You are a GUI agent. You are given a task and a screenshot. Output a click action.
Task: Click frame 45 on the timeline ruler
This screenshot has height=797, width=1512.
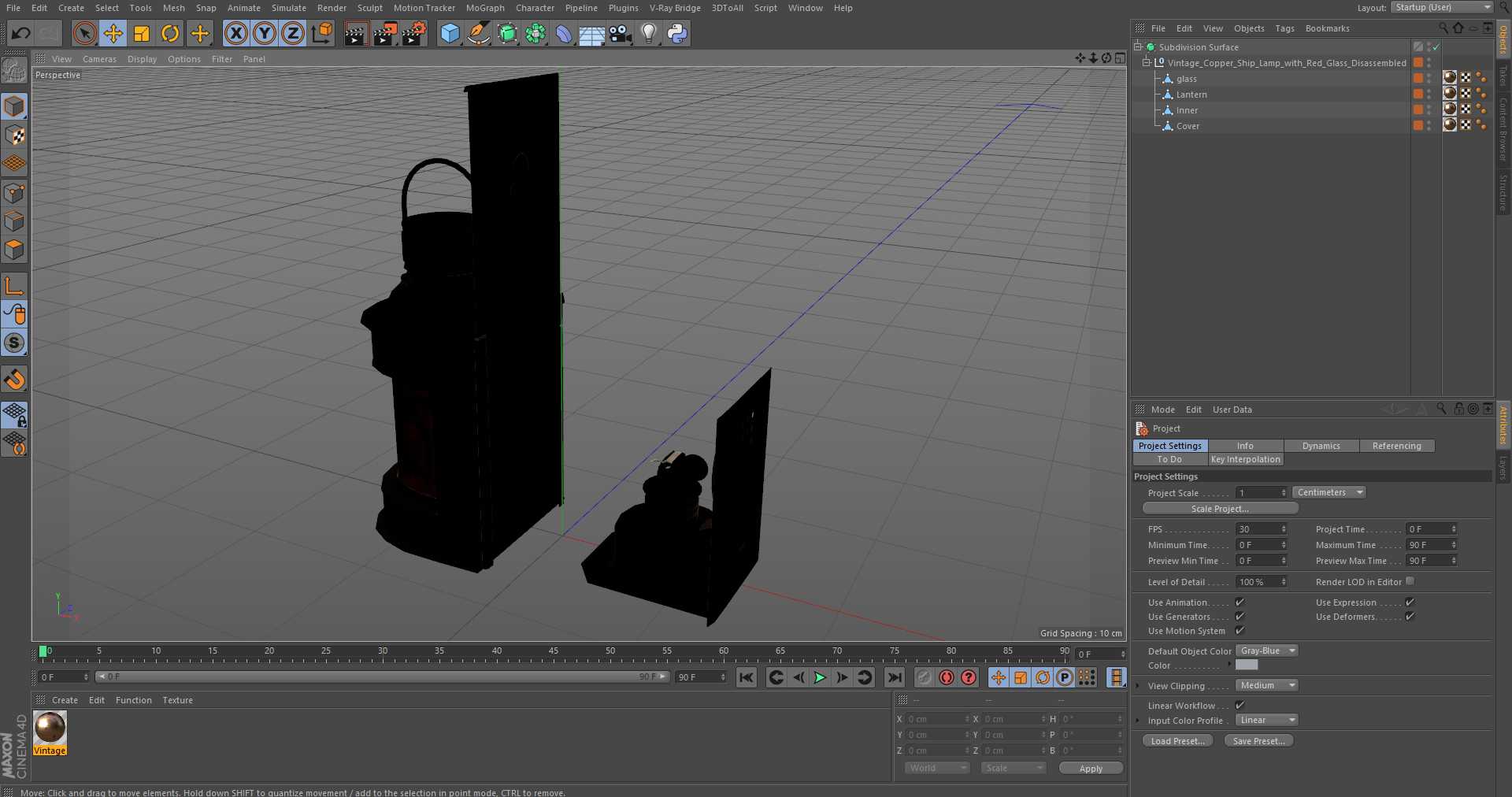[554, 653]
